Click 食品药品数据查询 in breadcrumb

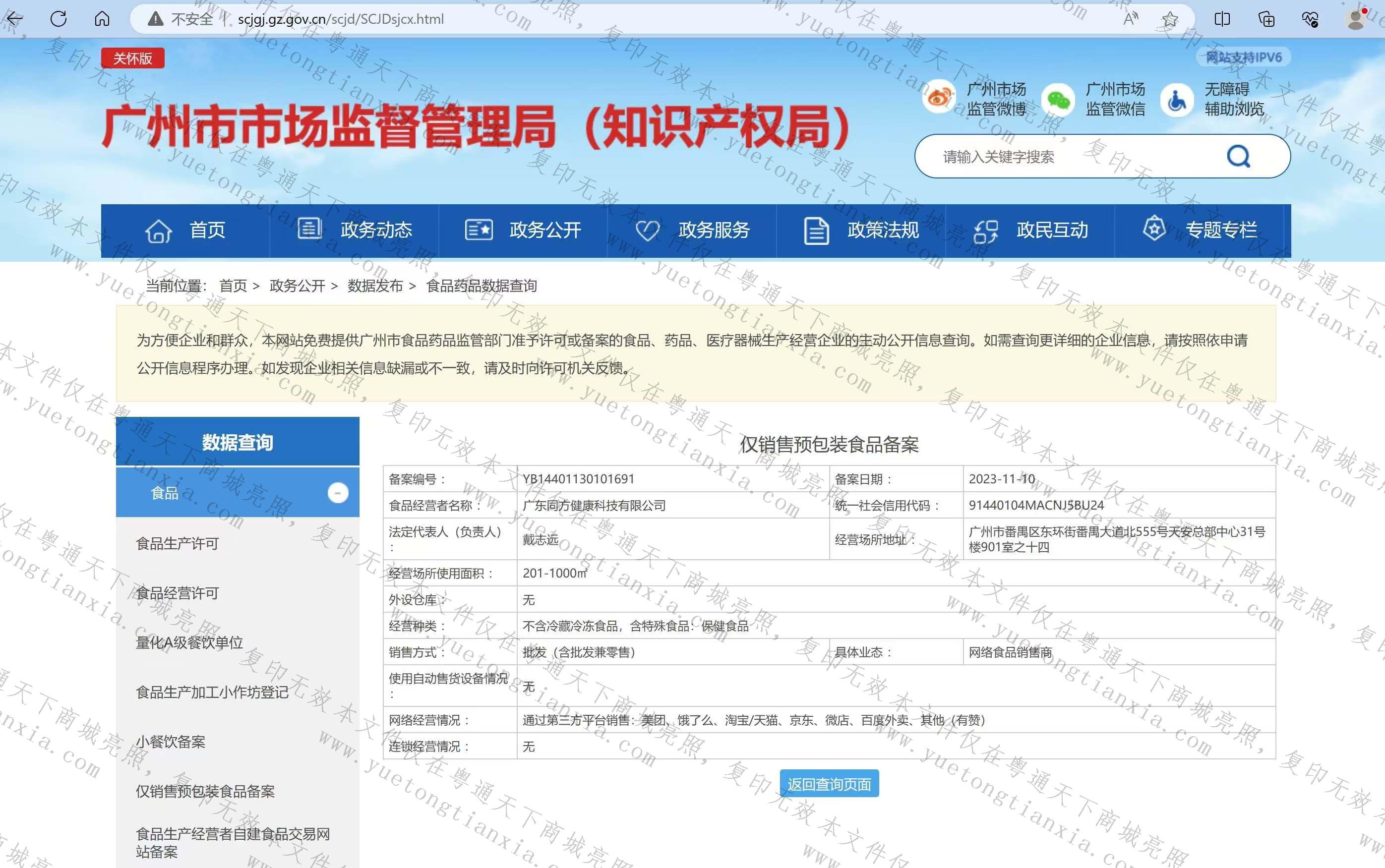pyautogui.click(x=481, y=286)
